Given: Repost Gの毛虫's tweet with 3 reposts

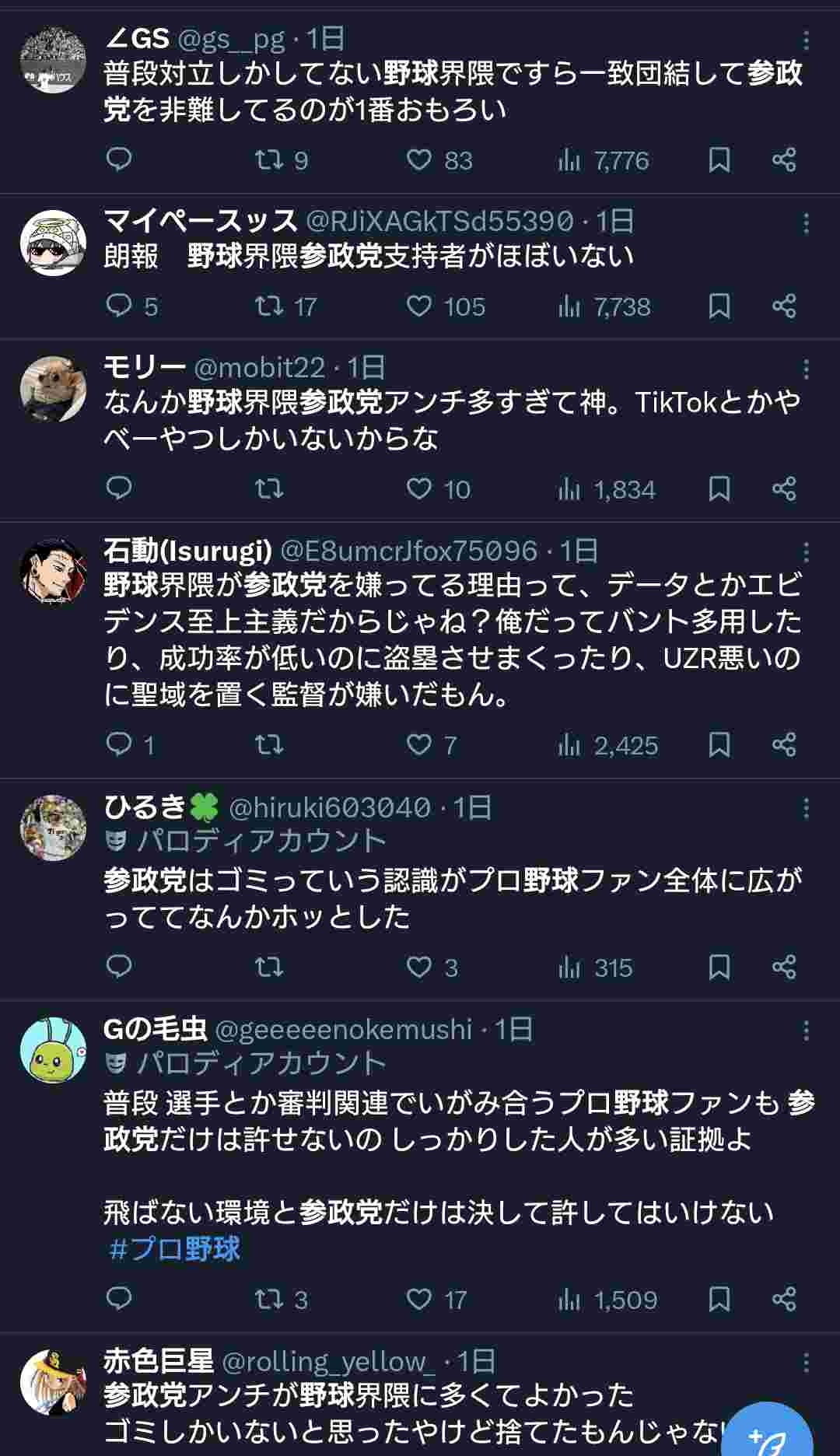Looking at the screenshot, I should [x=270, y=1299].
